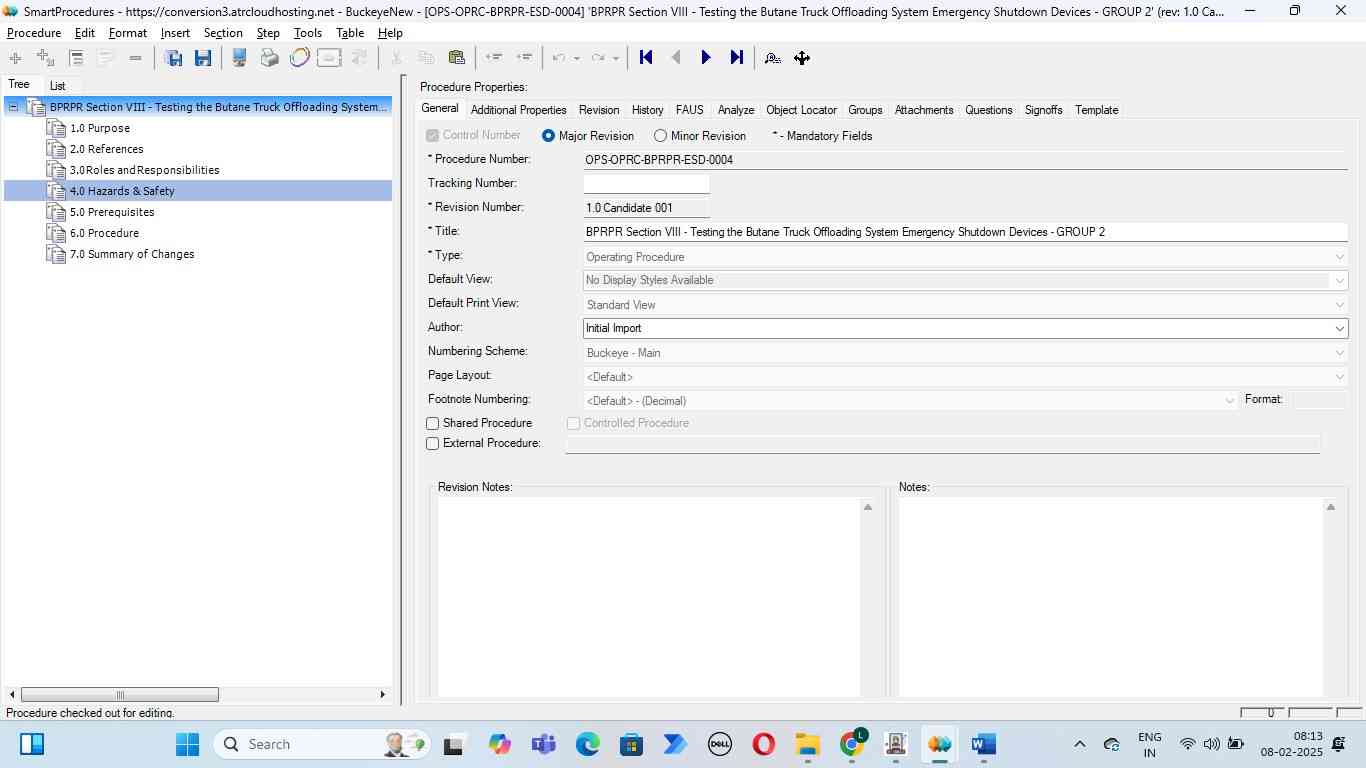Screen dimensions: 1366x768
Task: Switch to the List tab
Action: point(57,86)
